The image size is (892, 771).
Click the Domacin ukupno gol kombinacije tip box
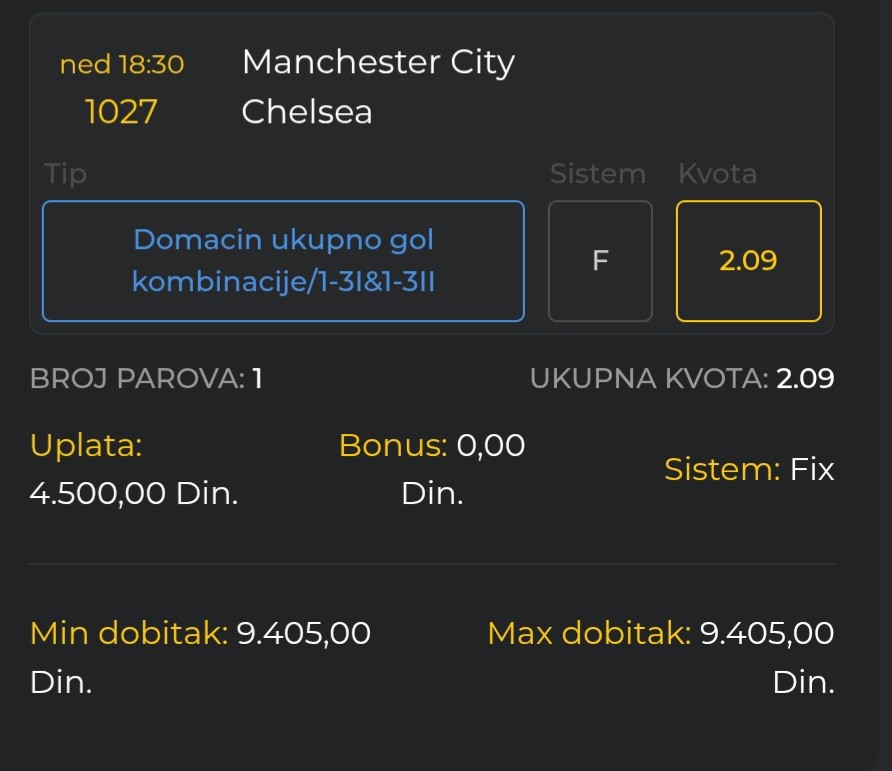pyautogui.click(x=283, y=261)
